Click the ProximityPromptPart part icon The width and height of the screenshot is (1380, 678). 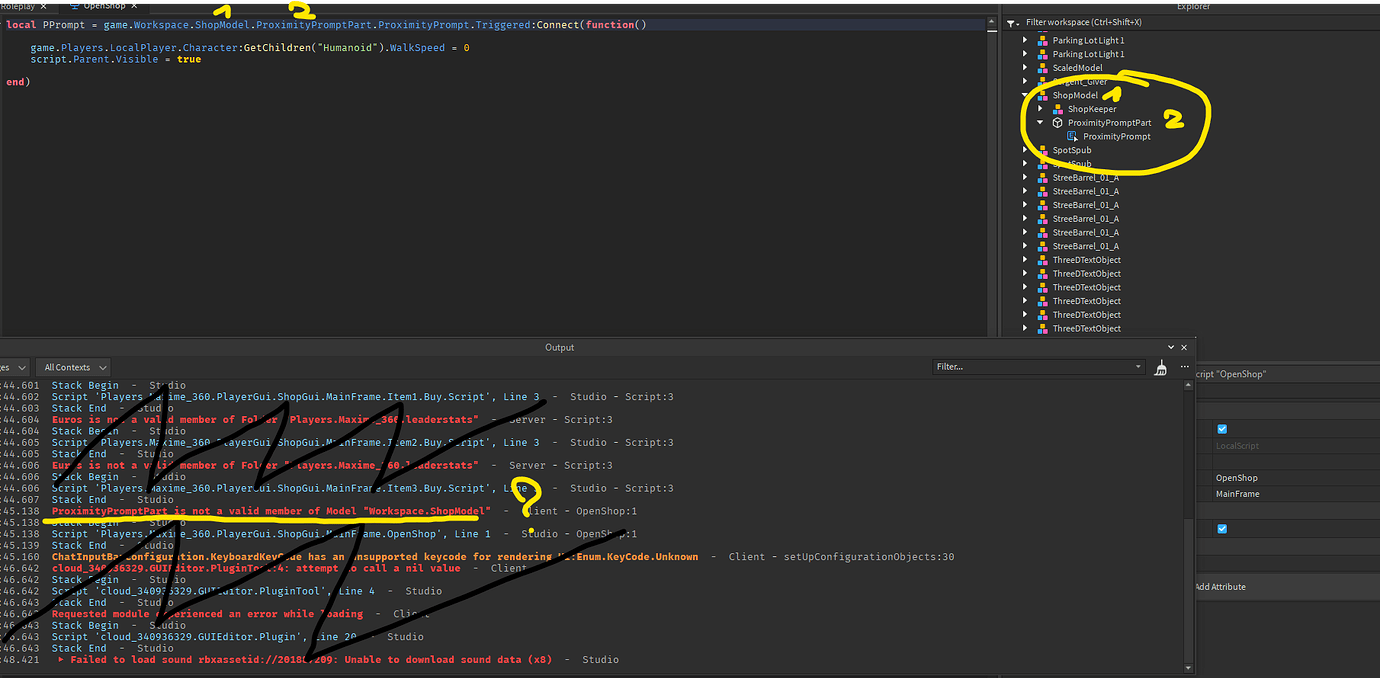click(1059, 122)
